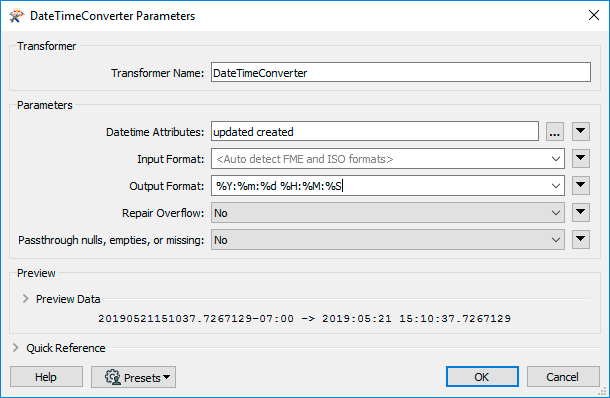Image resolution: width=610 pixels, height=398 pixels.
Task: Open the arrow menu beside Input Format
Action: point(581,159)
